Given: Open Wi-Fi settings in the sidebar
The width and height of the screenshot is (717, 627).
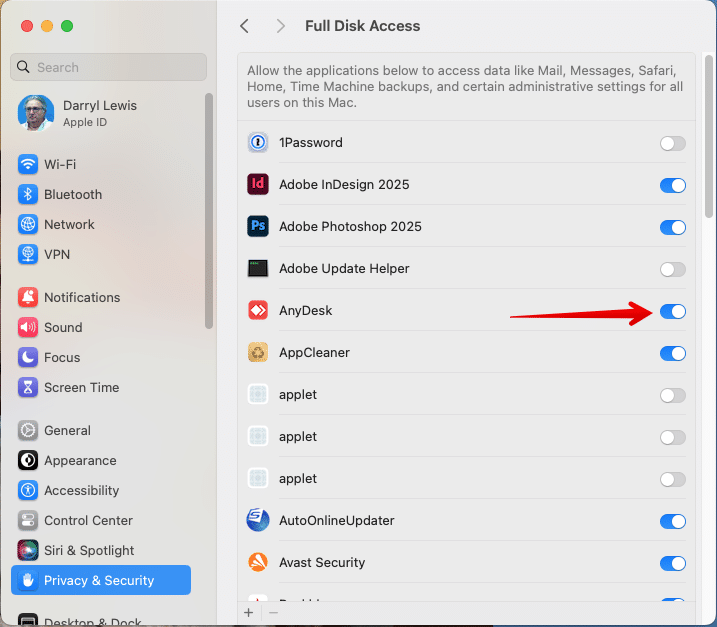Looking at the screenshot, I should 60,164.
